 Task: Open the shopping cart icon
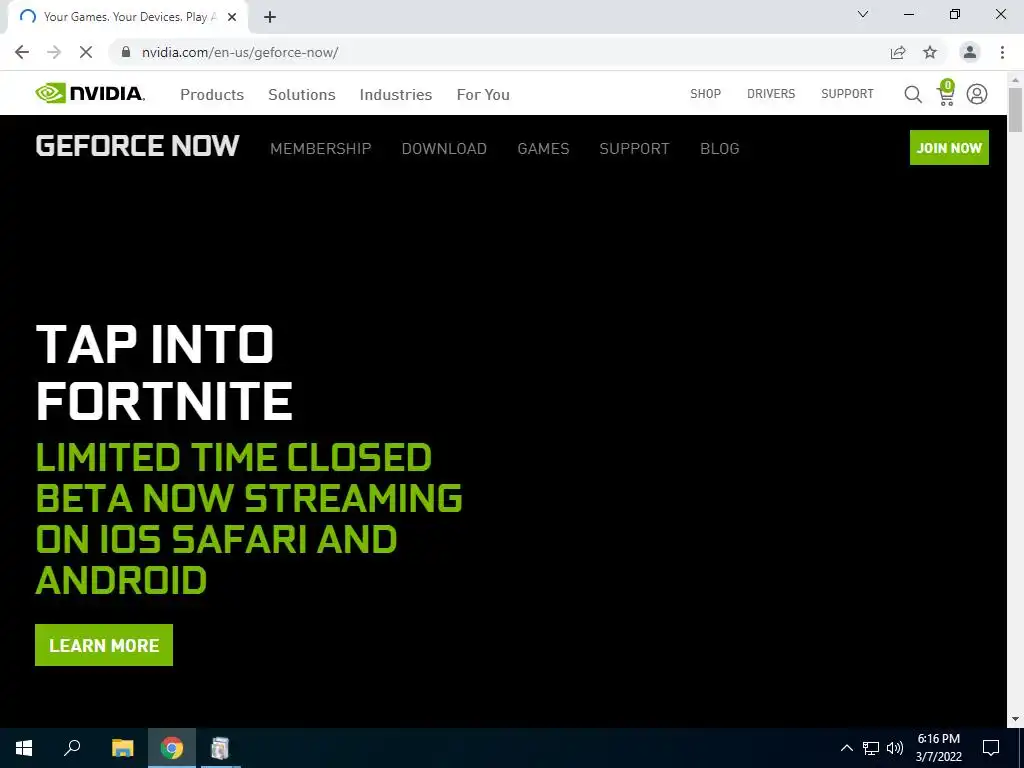[946, 93]
